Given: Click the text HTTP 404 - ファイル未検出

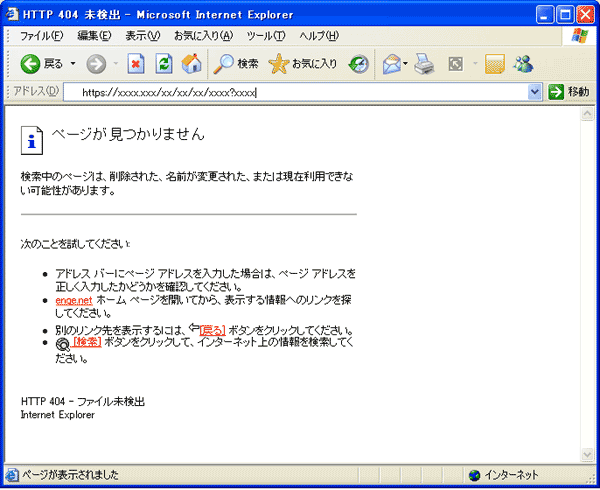Looking at the screenshot, I should (x=83, y=401).
